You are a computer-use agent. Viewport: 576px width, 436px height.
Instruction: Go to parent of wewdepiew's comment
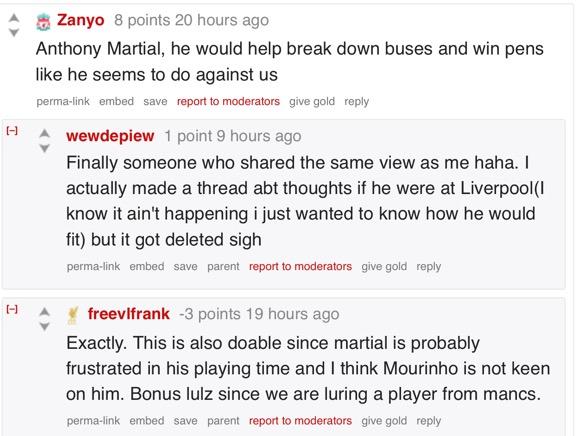click(x=223, y=266)
